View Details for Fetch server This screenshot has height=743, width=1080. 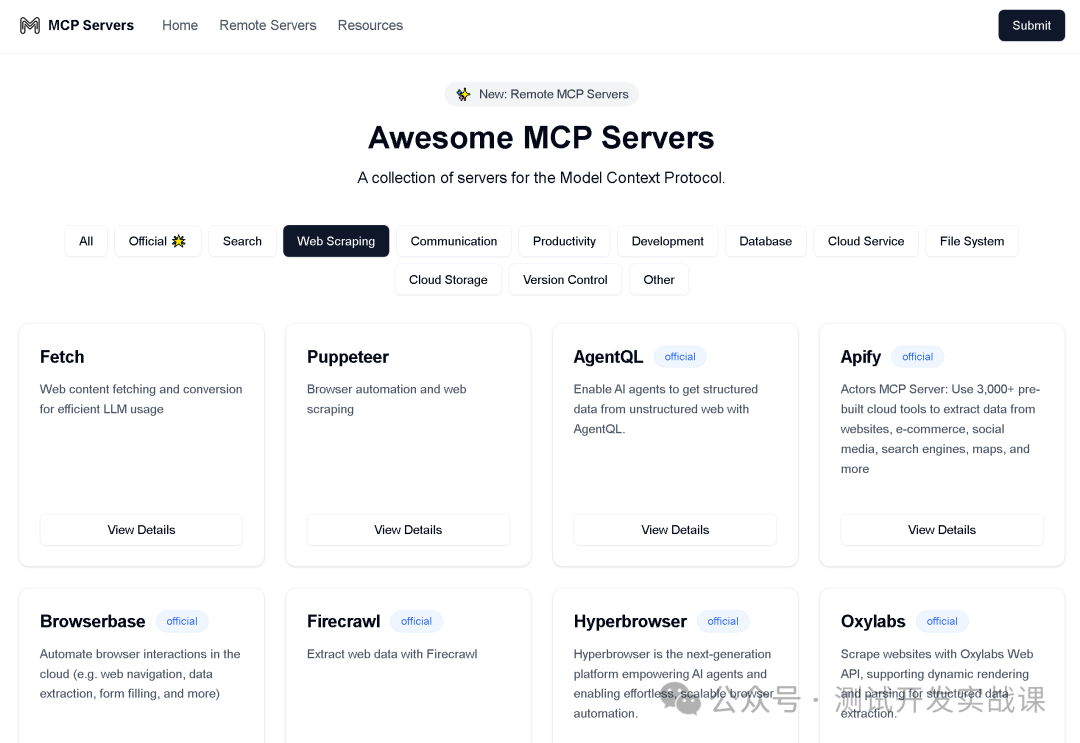[141, 530]
